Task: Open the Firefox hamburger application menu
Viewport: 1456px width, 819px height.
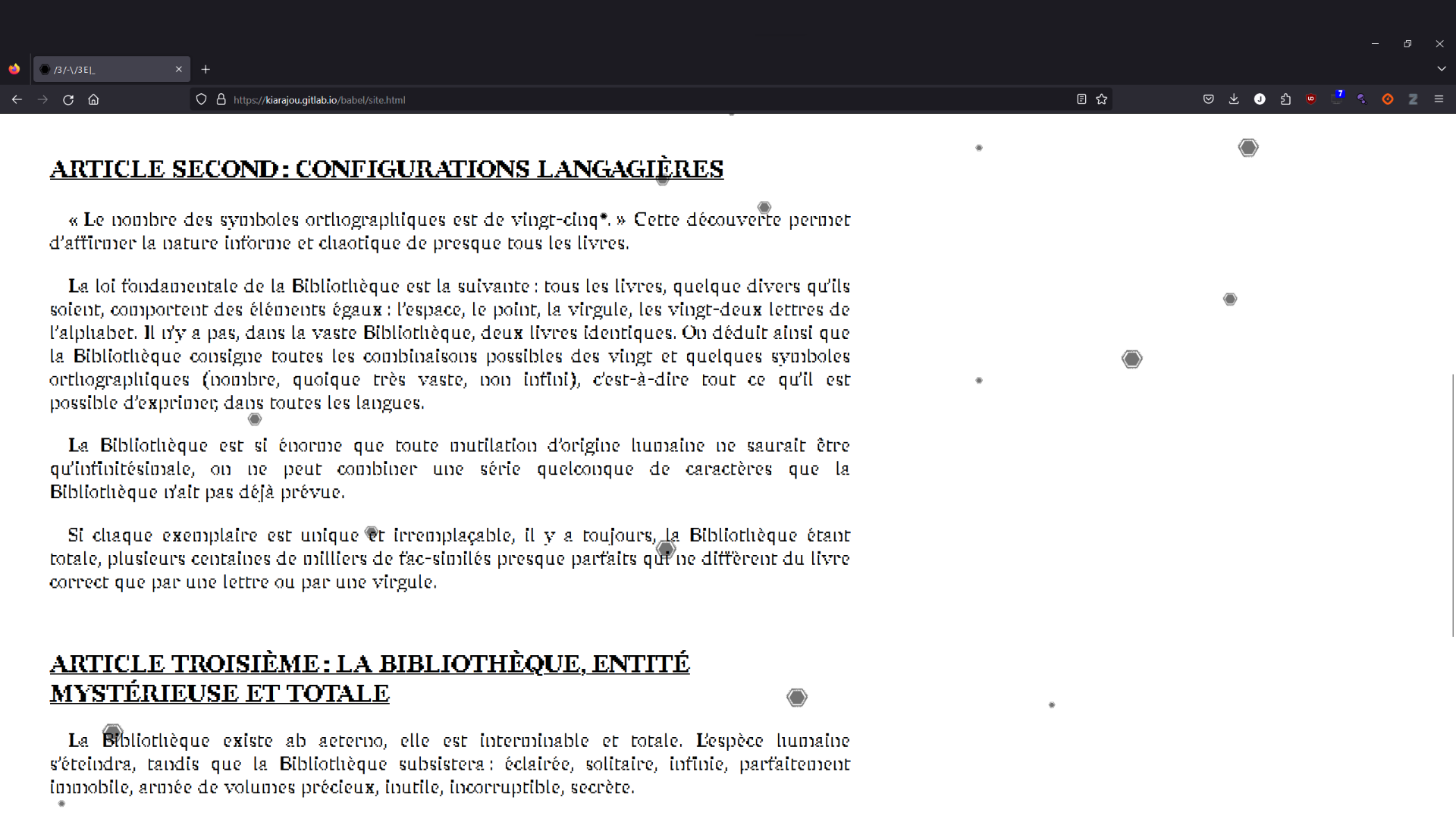Action: click(1439, 99)
